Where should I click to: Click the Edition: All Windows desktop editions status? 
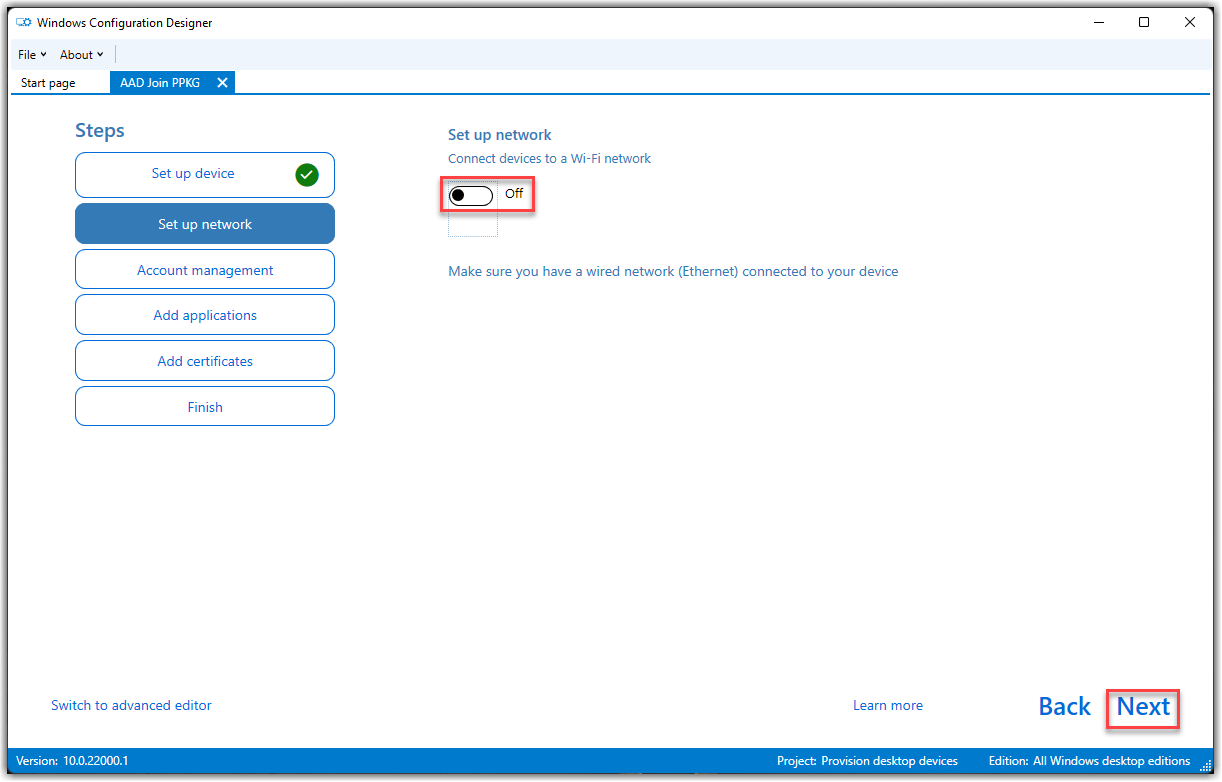coord(1089,761)
